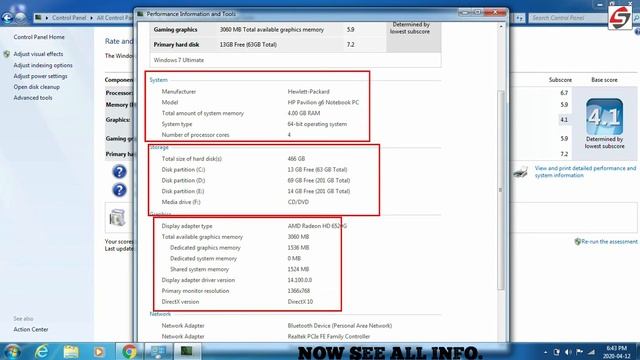The width and height of the screenshot is (640, 360).
Task: Click Re-run the assessment link
Action: click(x=609, y=242)
